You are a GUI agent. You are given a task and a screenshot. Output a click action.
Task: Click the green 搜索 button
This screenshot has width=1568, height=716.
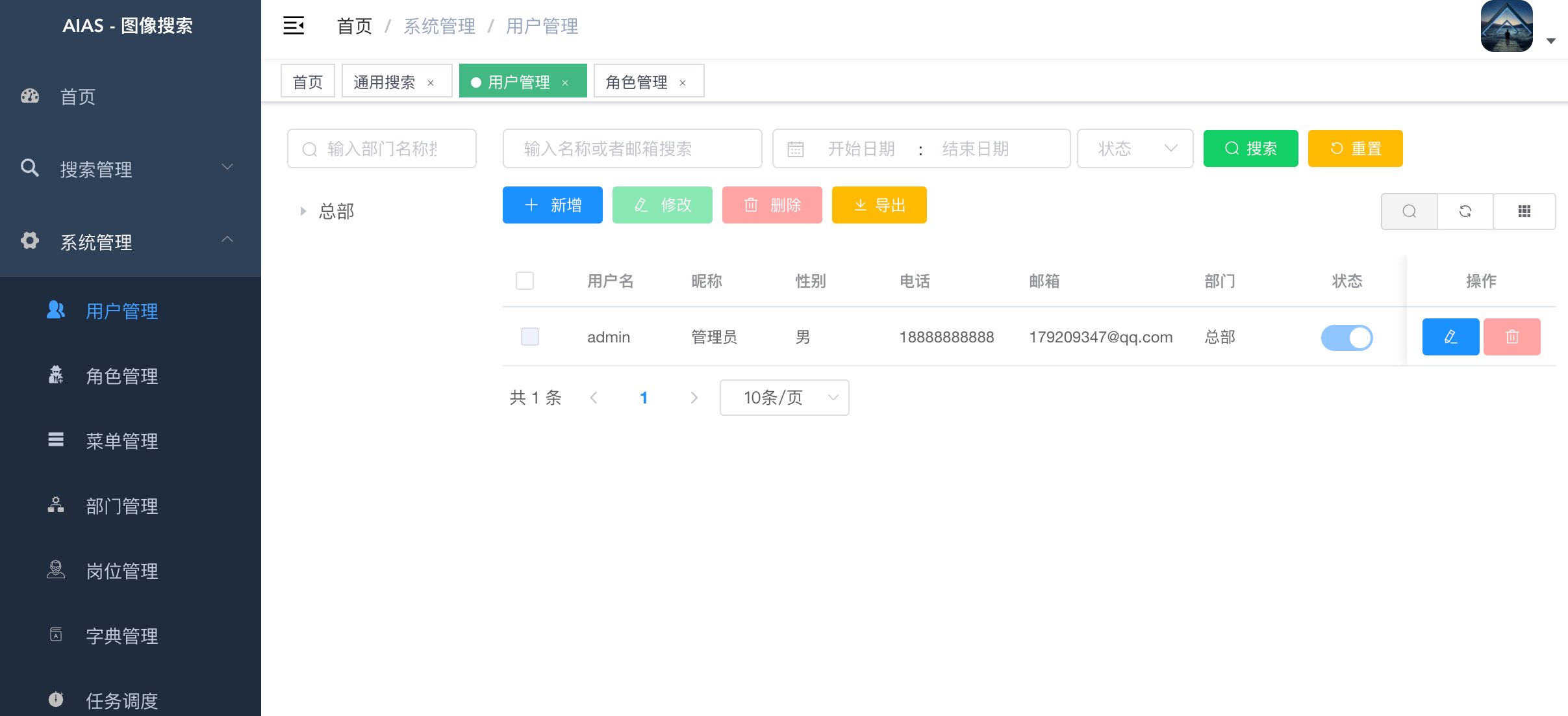click(1250, 149)
